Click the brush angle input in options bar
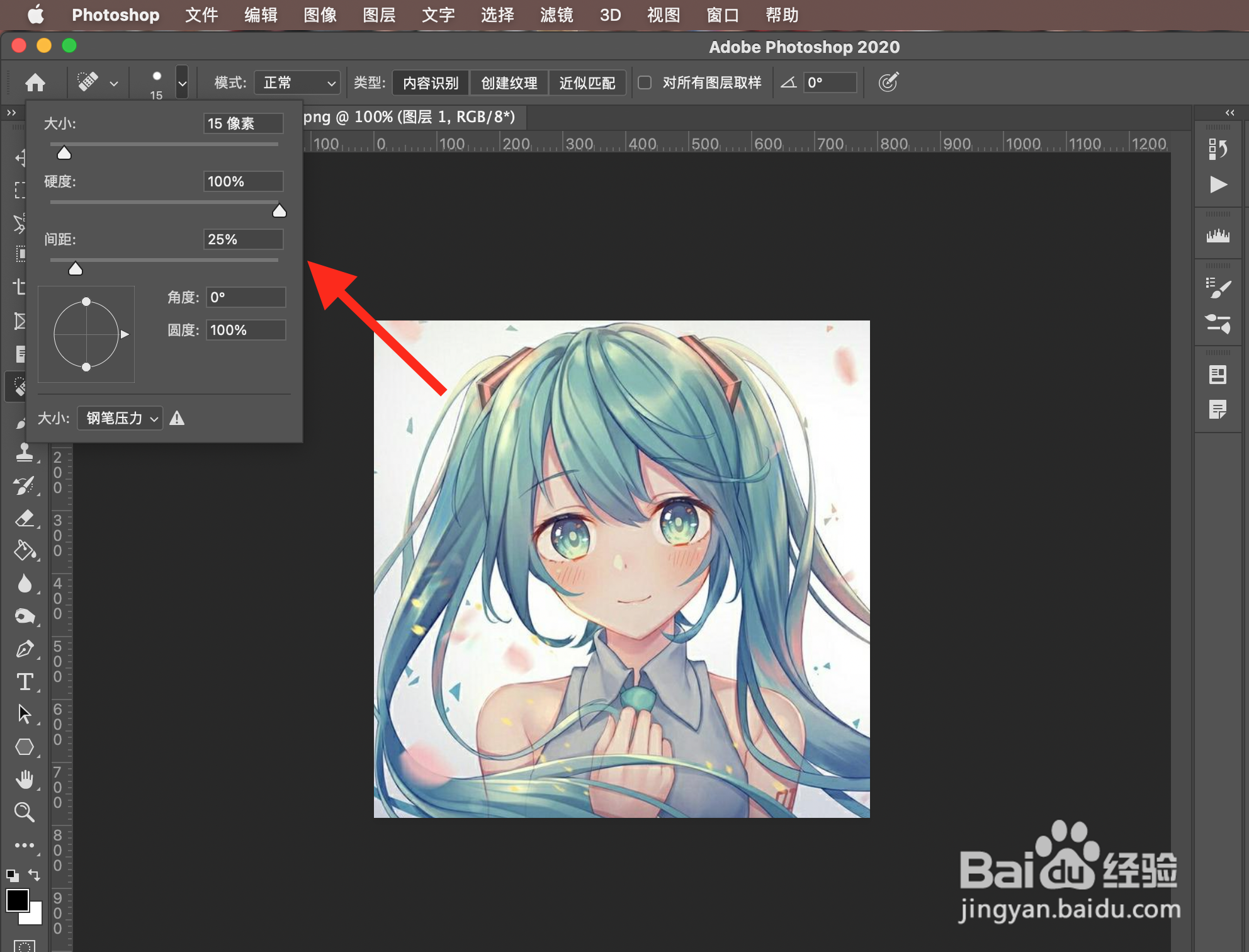The height and width of the screenshot is (952, 1249). pos(830,82)
